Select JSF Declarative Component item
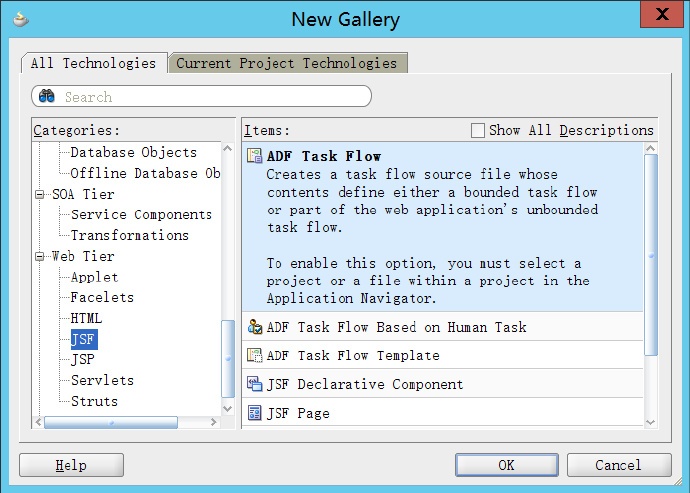 (x=365, y=384)
